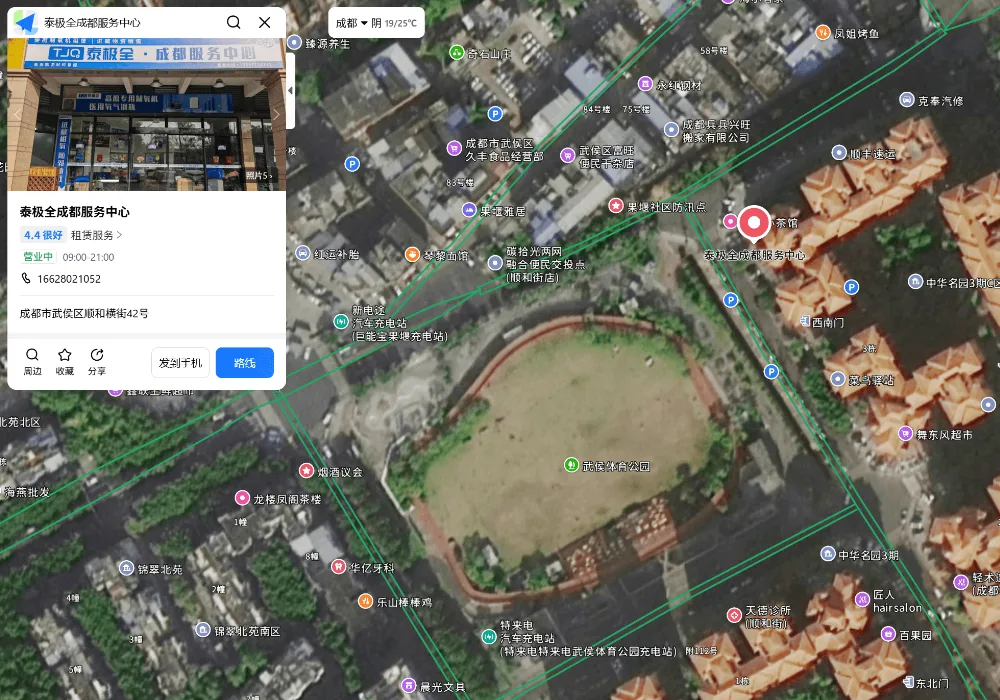The image size is (1000, 700).
Task: Select the 天德诊所 clinic marker
Action: tap(734, 615)
